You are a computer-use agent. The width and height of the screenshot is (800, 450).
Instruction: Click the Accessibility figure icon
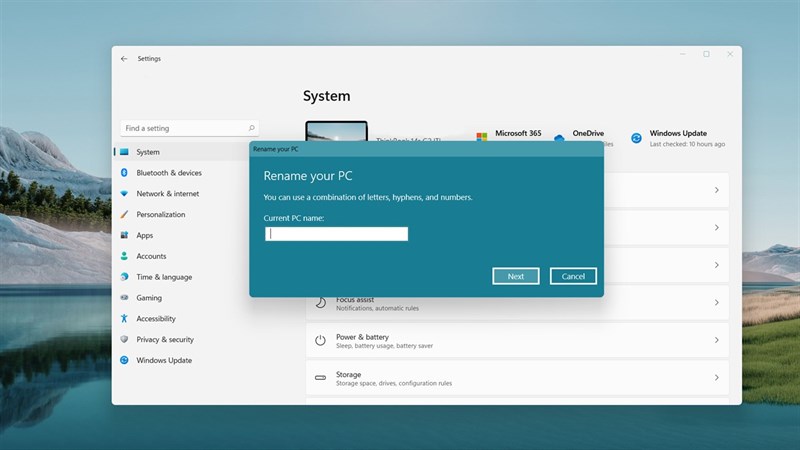[124, 318]
